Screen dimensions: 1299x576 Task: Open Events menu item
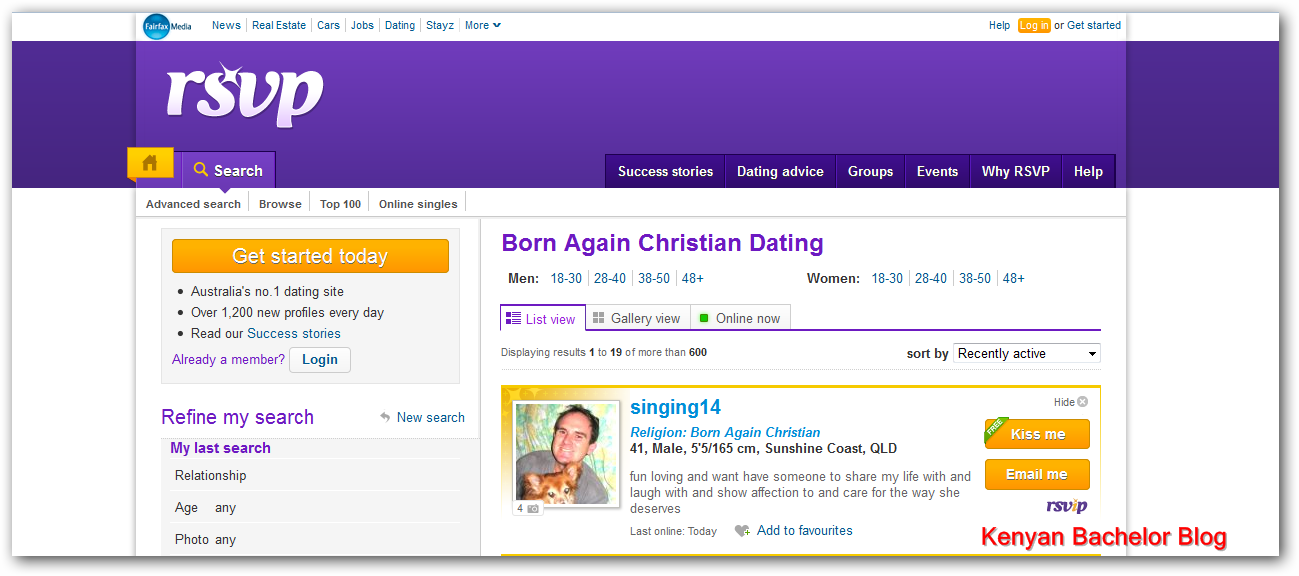[937, 171]
